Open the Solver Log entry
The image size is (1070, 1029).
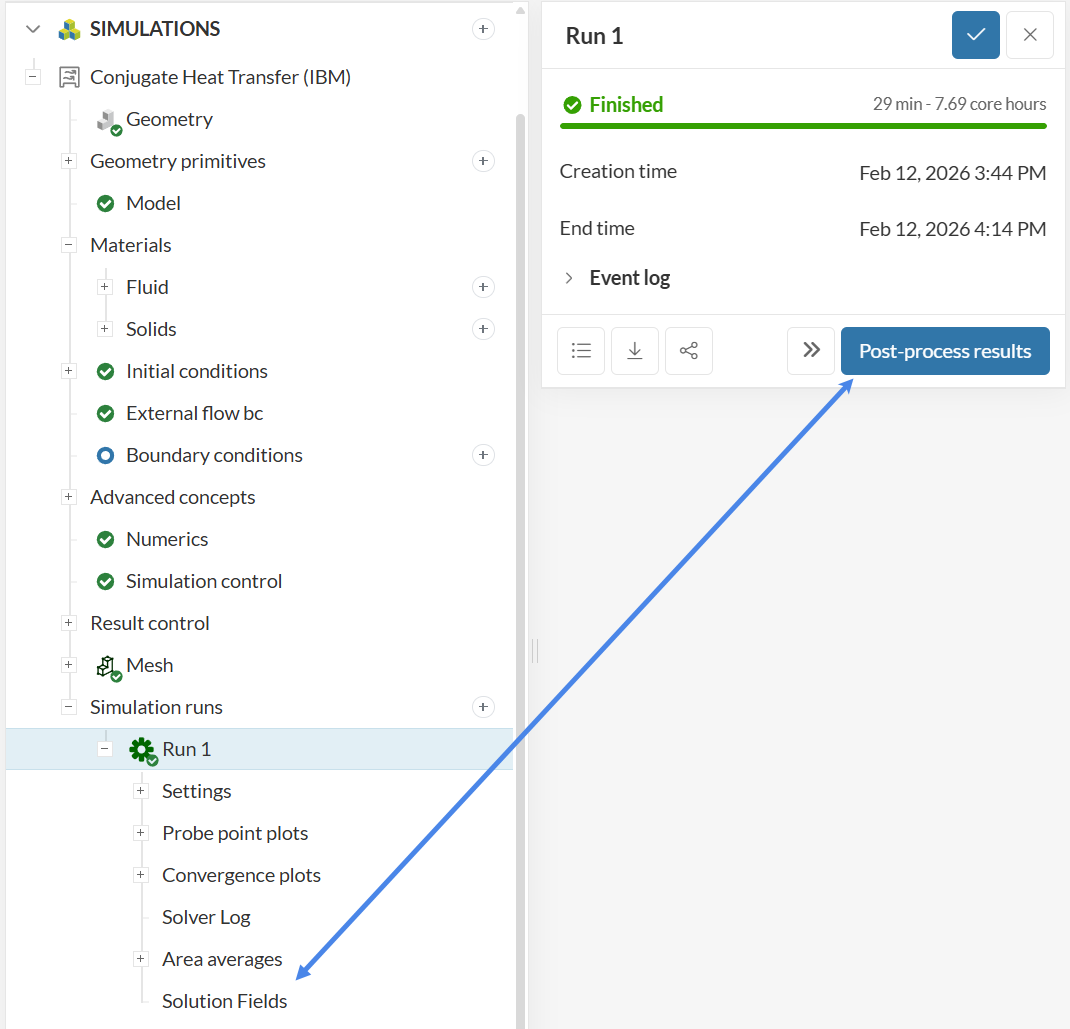pyautogui.click(x=206, y=917)
